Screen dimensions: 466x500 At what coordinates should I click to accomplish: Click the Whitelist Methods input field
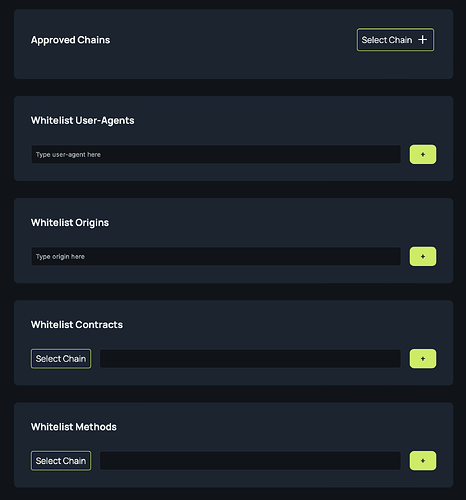click(250, 461)
